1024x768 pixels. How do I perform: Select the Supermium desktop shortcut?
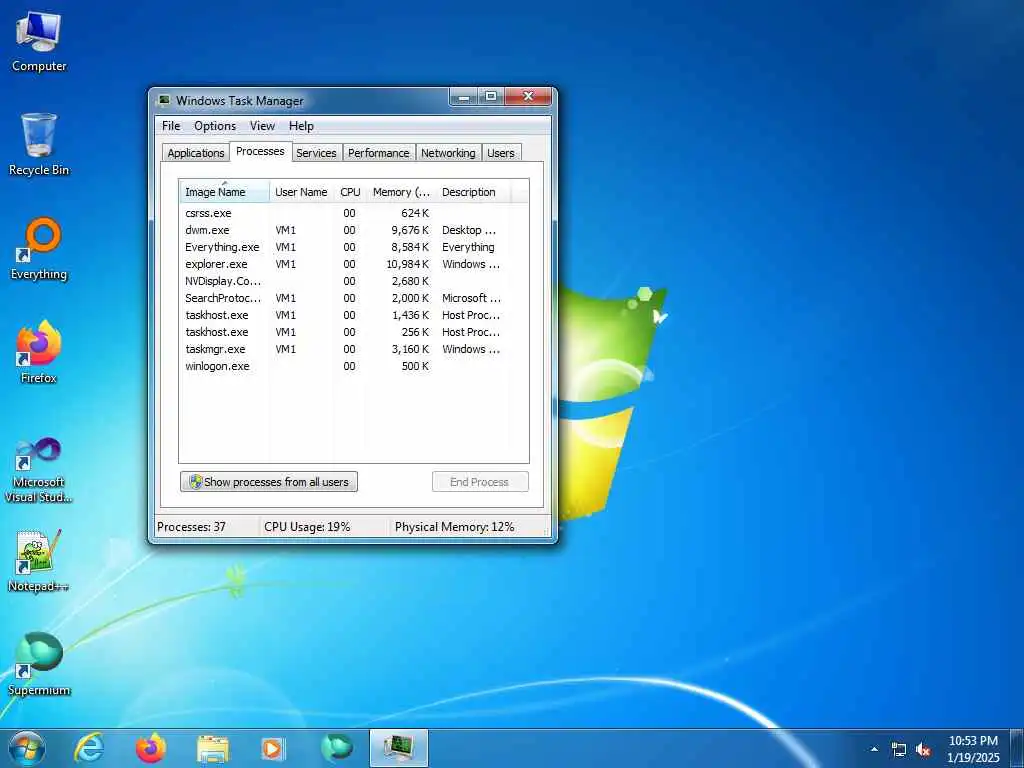(39, 664)
